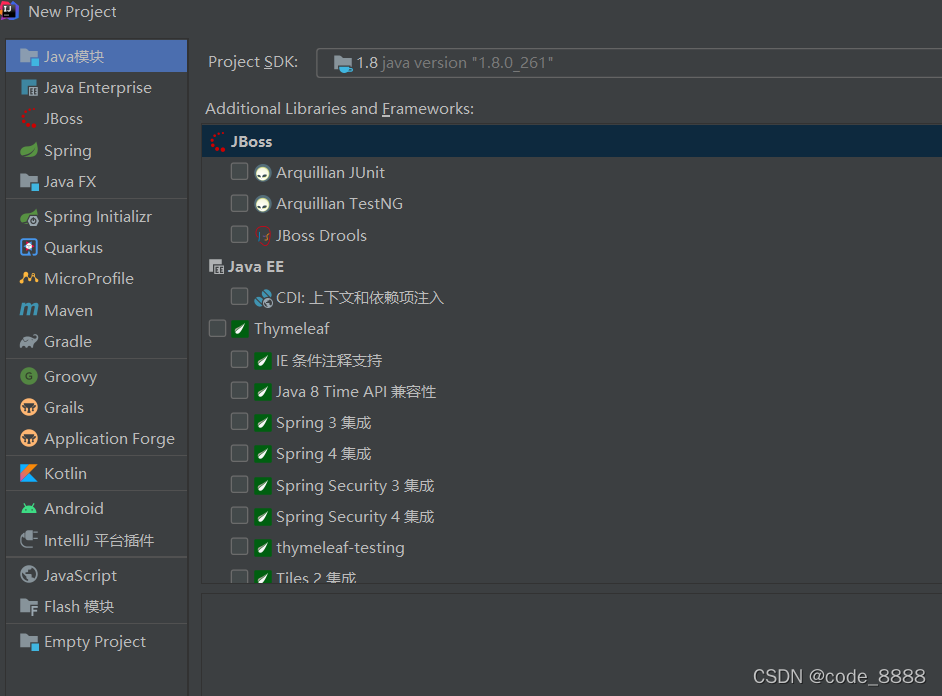Click the Java EE group icon
Viewport: 942px width, 696px height.
[216, 267]
